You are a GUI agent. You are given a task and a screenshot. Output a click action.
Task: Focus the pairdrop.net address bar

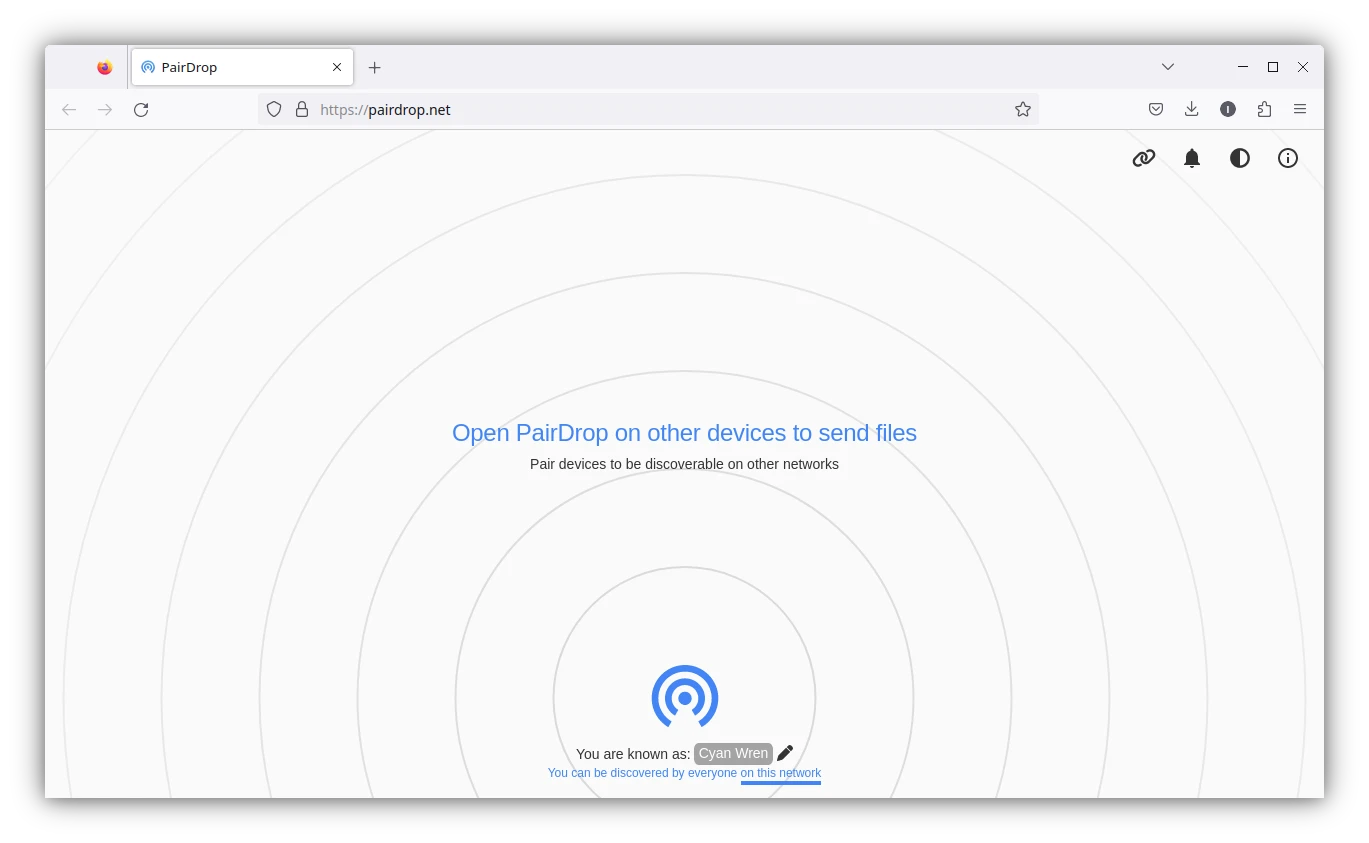click(x=648, y=110)
